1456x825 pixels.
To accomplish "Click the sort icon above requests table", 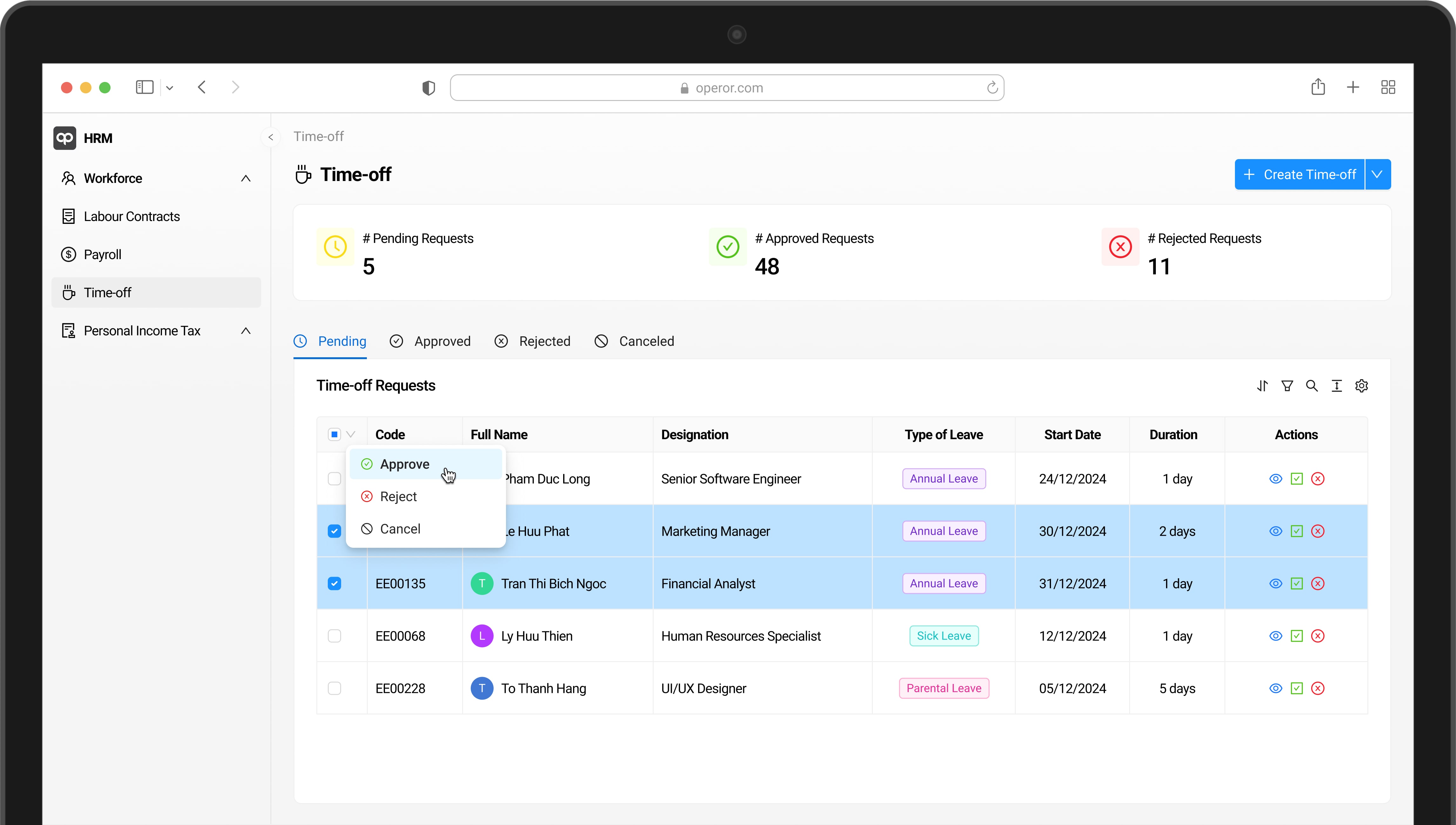I will 1262,386.
